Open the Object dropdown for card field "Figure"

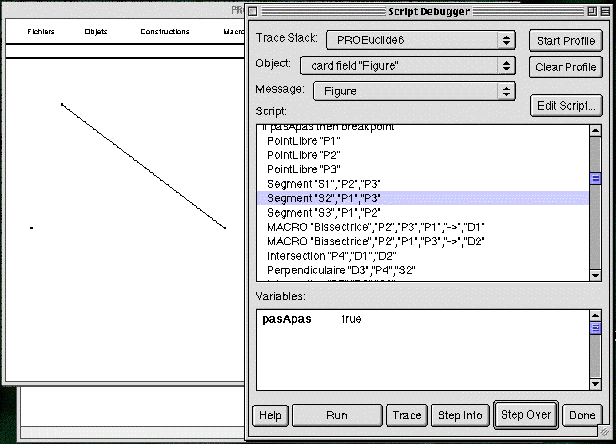407,65
